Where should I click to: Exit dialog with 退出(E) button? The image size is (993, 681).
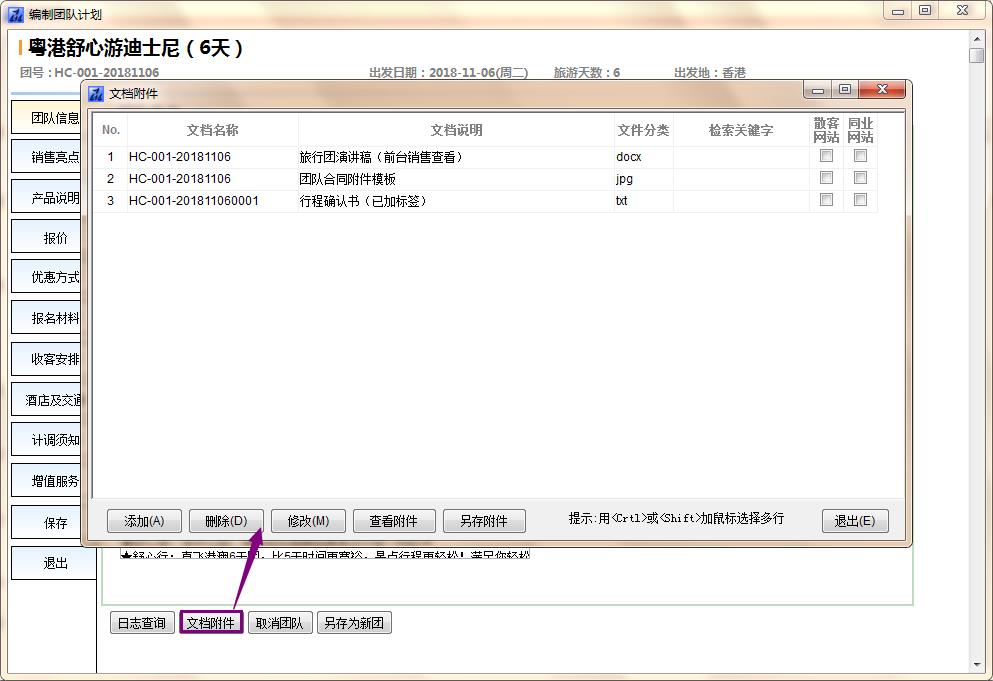855,521
